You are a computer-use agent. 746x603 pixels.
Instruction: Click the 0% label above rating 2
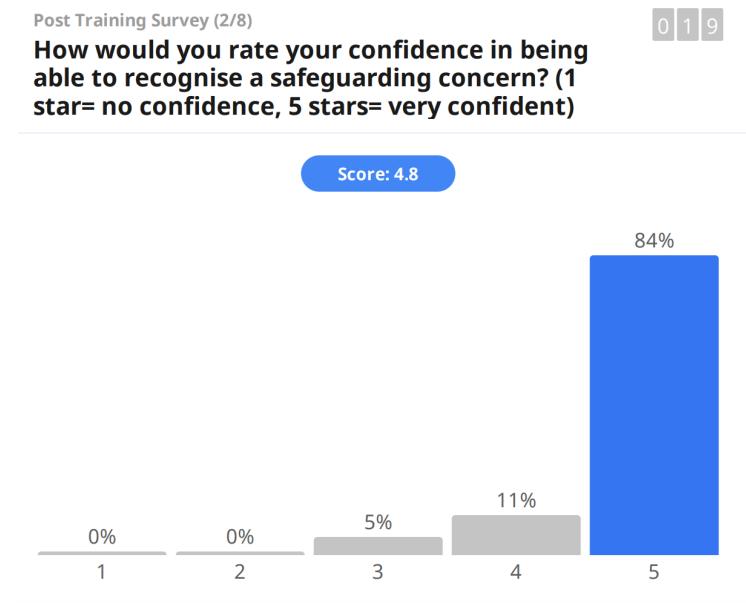pos(240,537)
